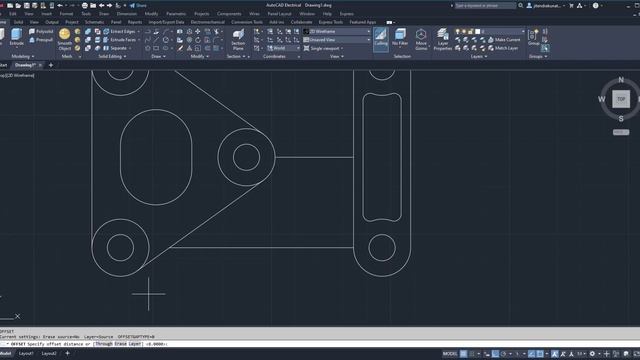The width and height of the screenshot is (640, 360).
Task: Select the Extrude tool
Action: tap(16, 37)
